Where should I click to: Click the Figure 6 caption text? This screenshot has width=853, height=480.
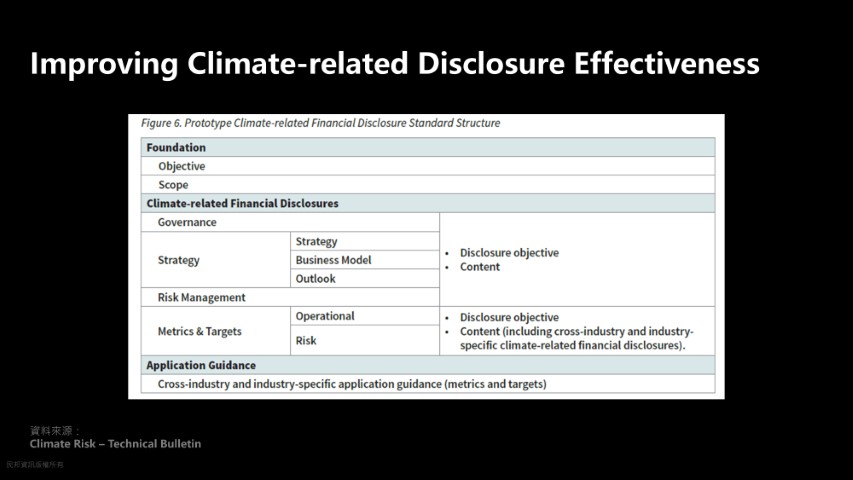pos(320,123)
